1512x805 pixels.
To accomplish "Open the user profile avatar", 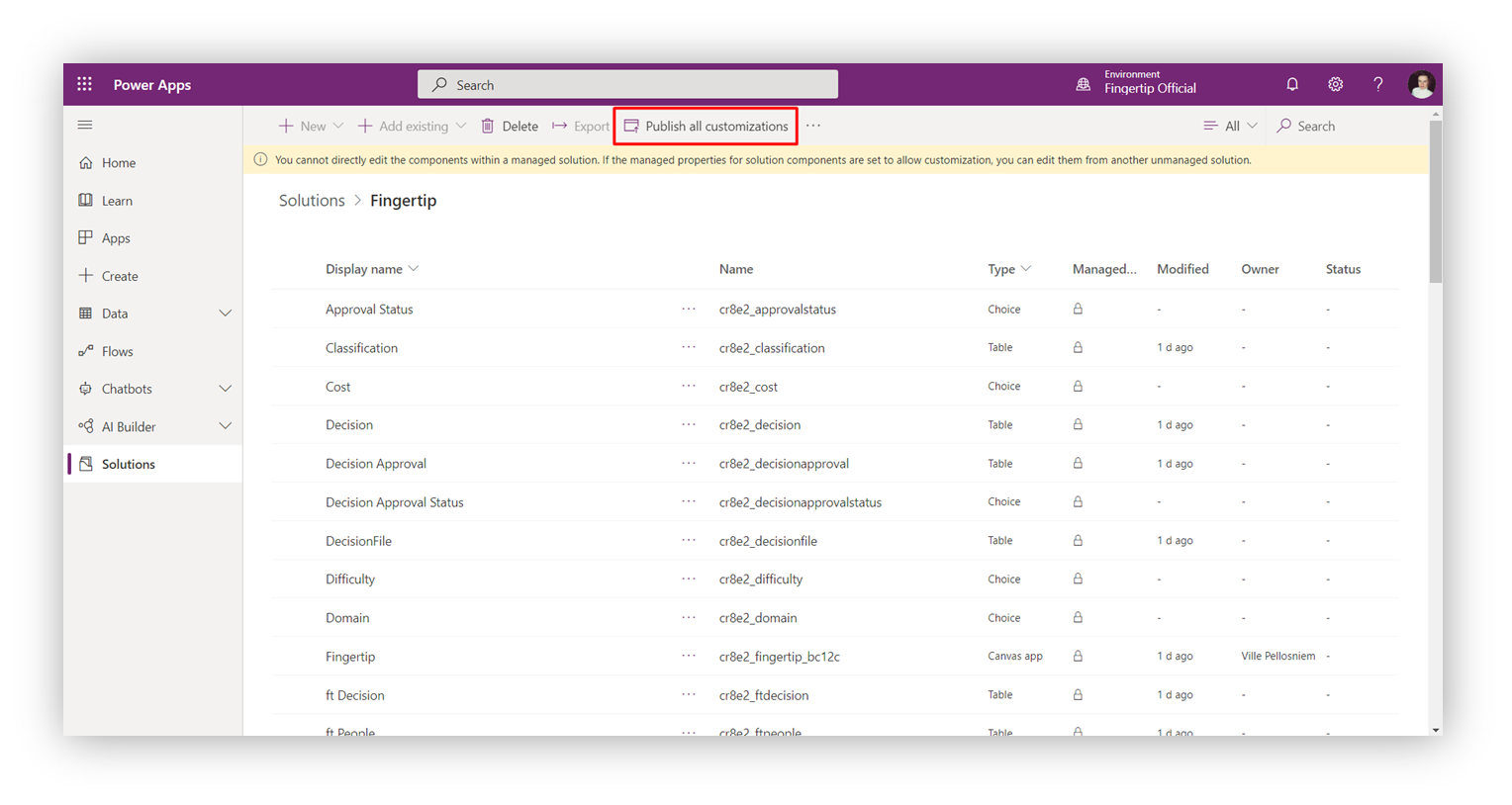I will point(1421,85).
